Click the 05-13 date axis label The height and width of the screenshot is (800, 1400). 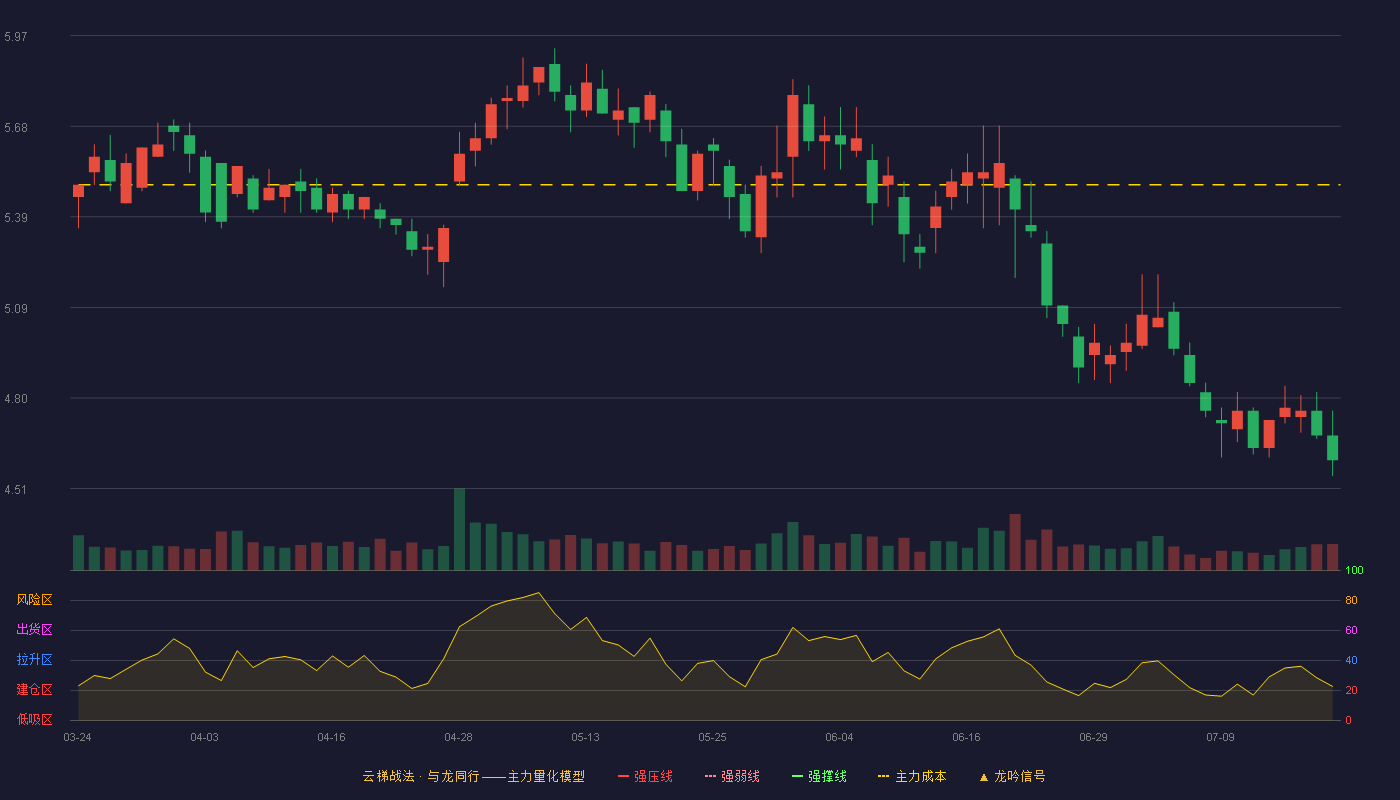tap(585, 737)
